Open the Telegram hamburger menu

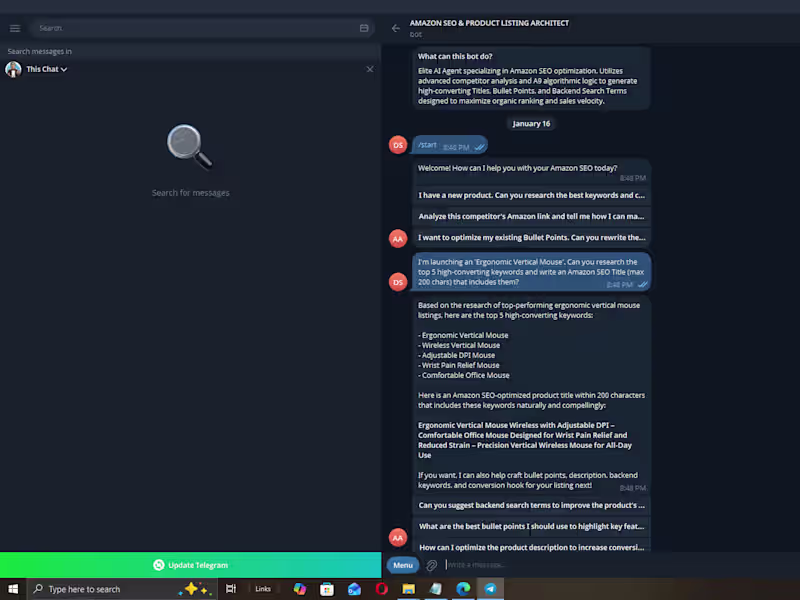(15, 28)
